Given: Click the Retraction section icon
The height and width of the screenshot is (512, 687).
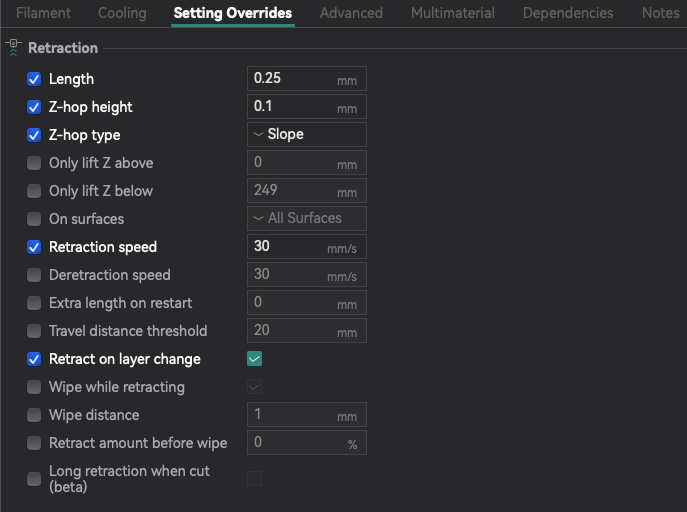Looking at the screenshot, I should click(14, 47).
